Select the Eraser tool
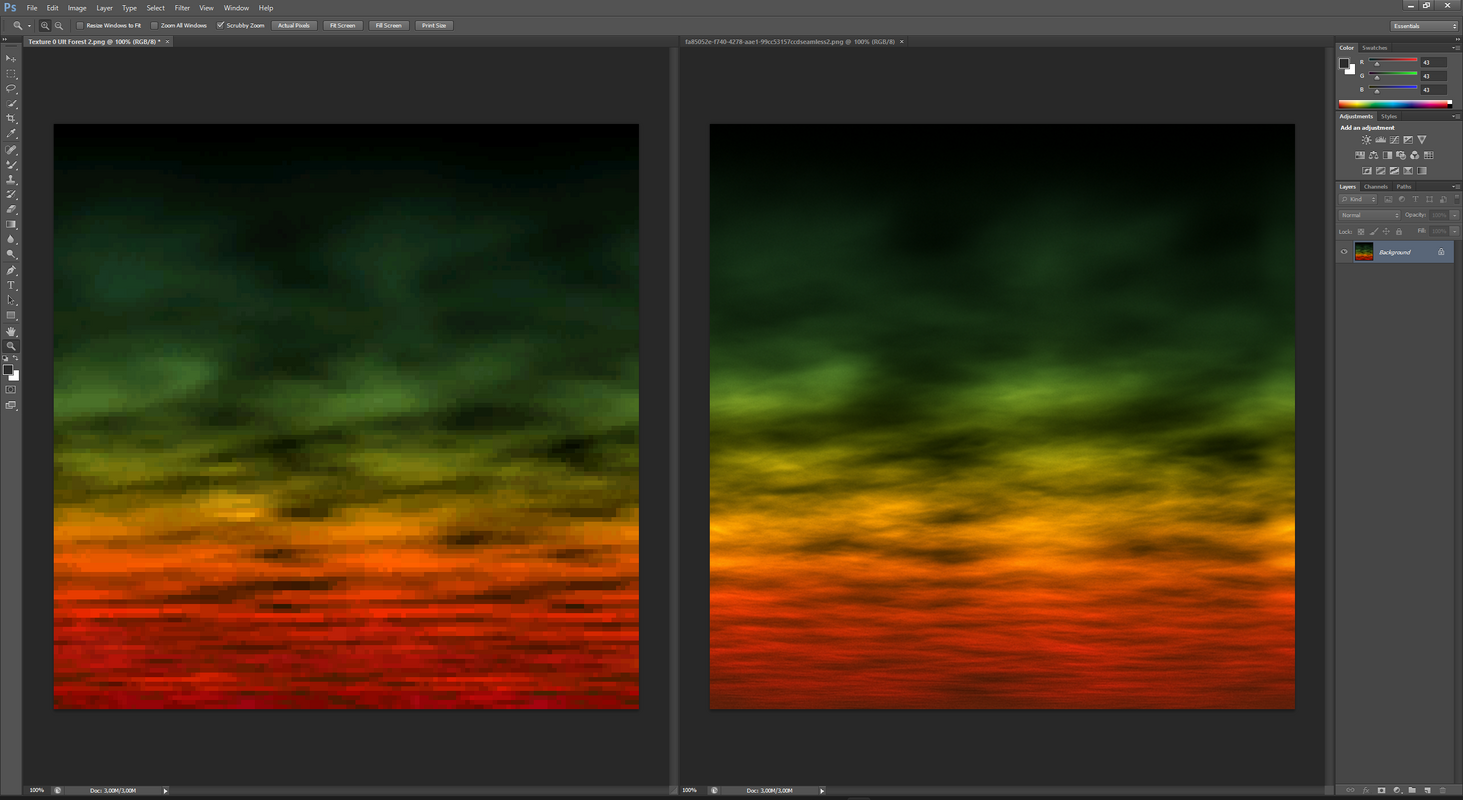The width and height of the screenshot is (1463, 800). click(11, 210)
